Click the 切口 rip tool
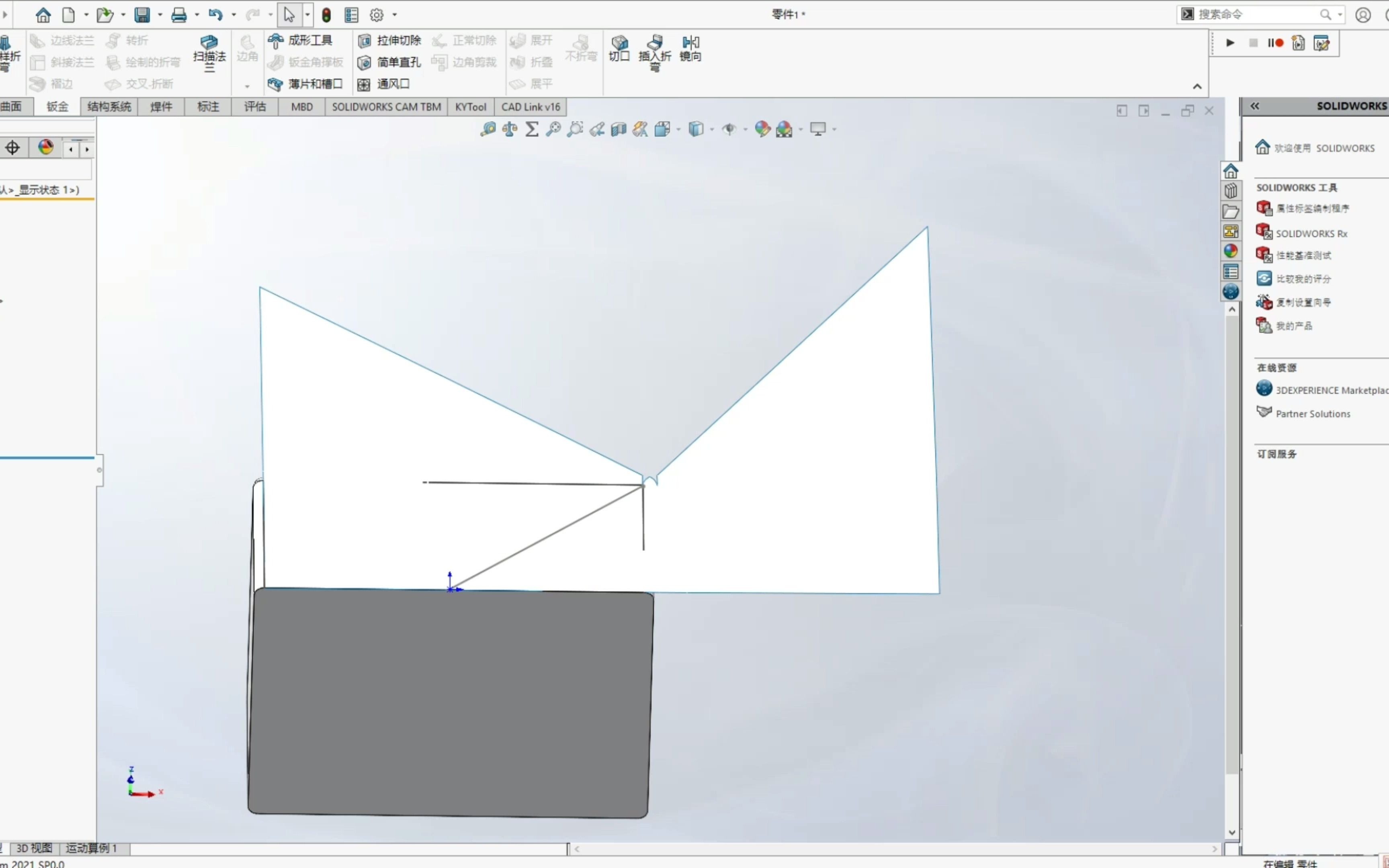The width and height of the screenshot is (1389, 868). coord(619,48)
